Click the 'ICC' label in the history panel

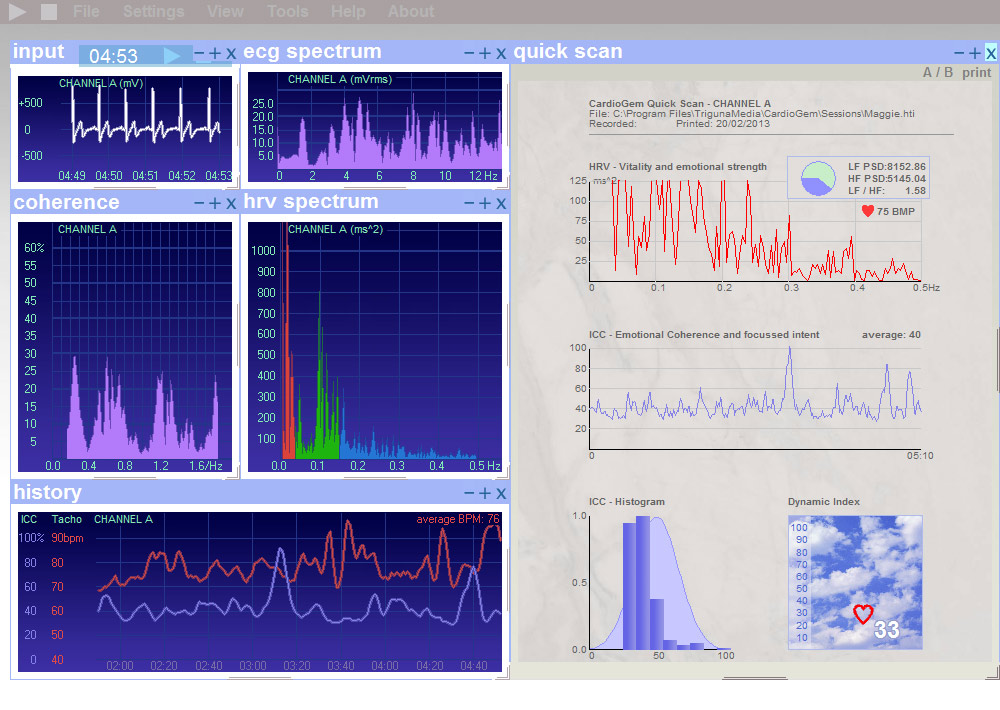point(29,519)
